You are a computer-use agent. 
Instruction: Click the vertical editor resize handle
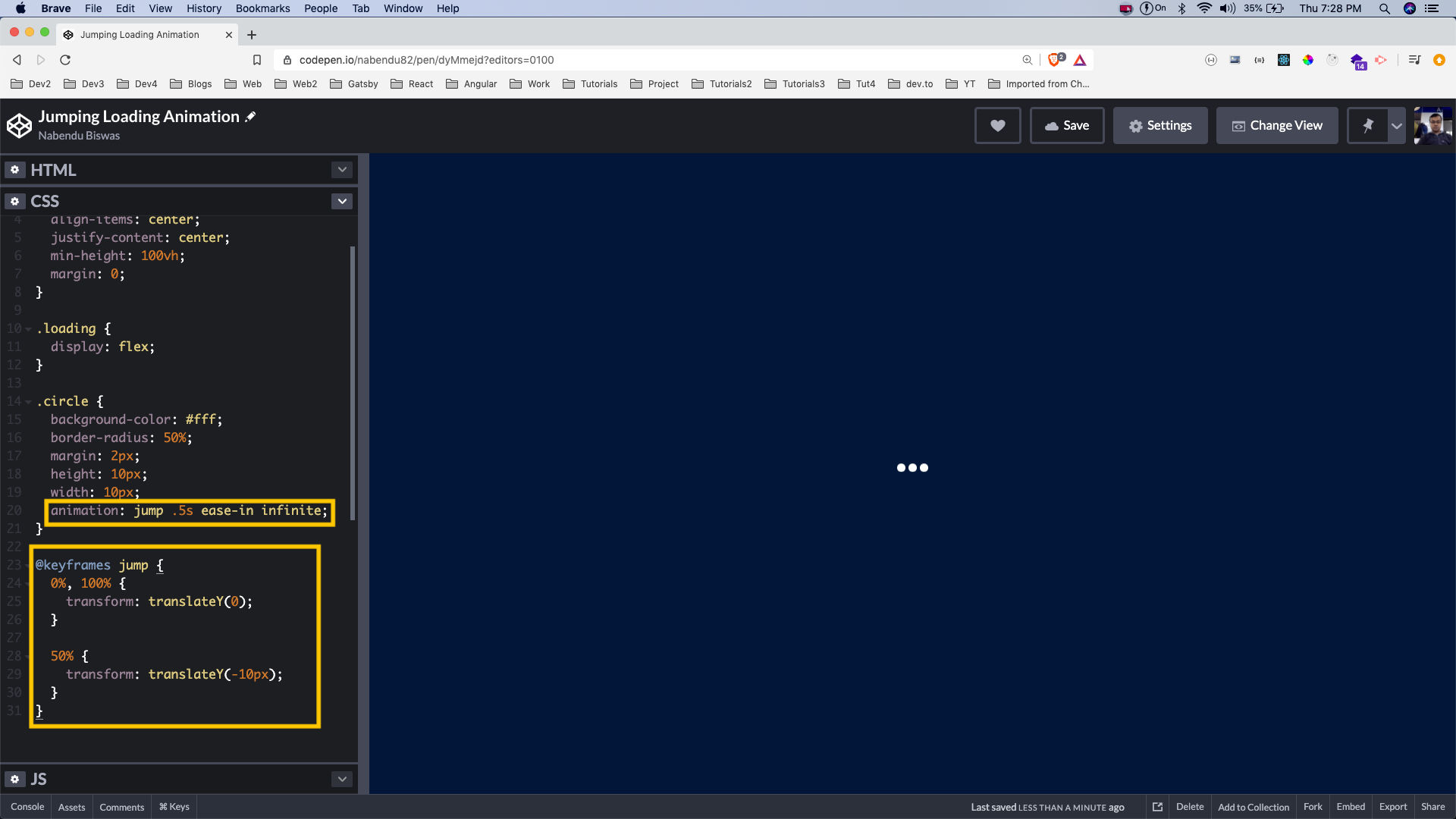363,474
